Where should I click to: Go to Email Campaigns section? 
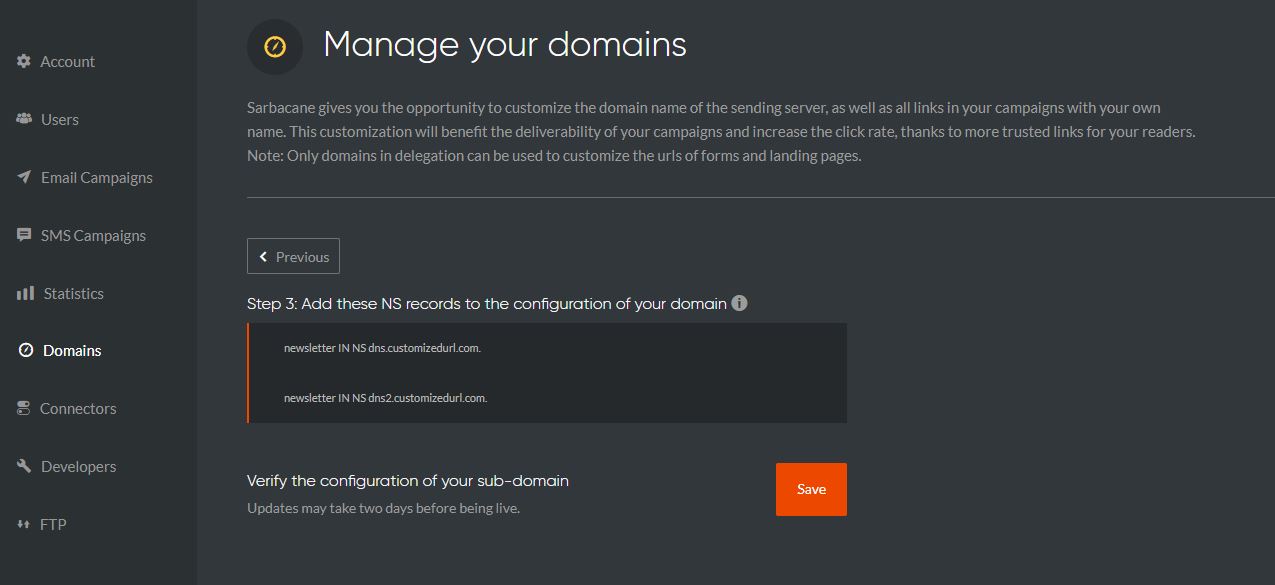coord(98,177)
